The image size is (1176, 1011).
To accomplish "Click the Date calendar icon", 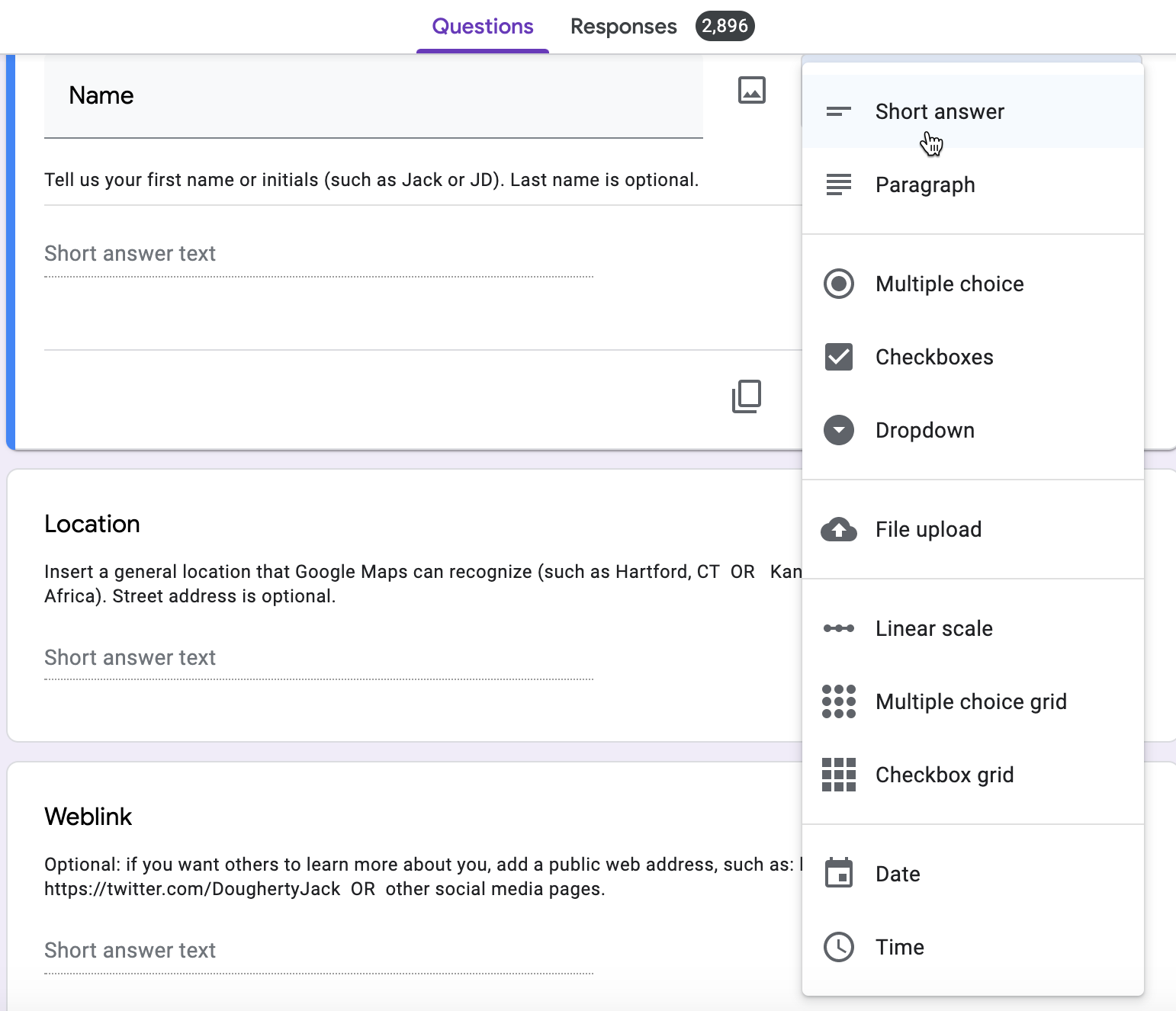I will pos(839,874).
